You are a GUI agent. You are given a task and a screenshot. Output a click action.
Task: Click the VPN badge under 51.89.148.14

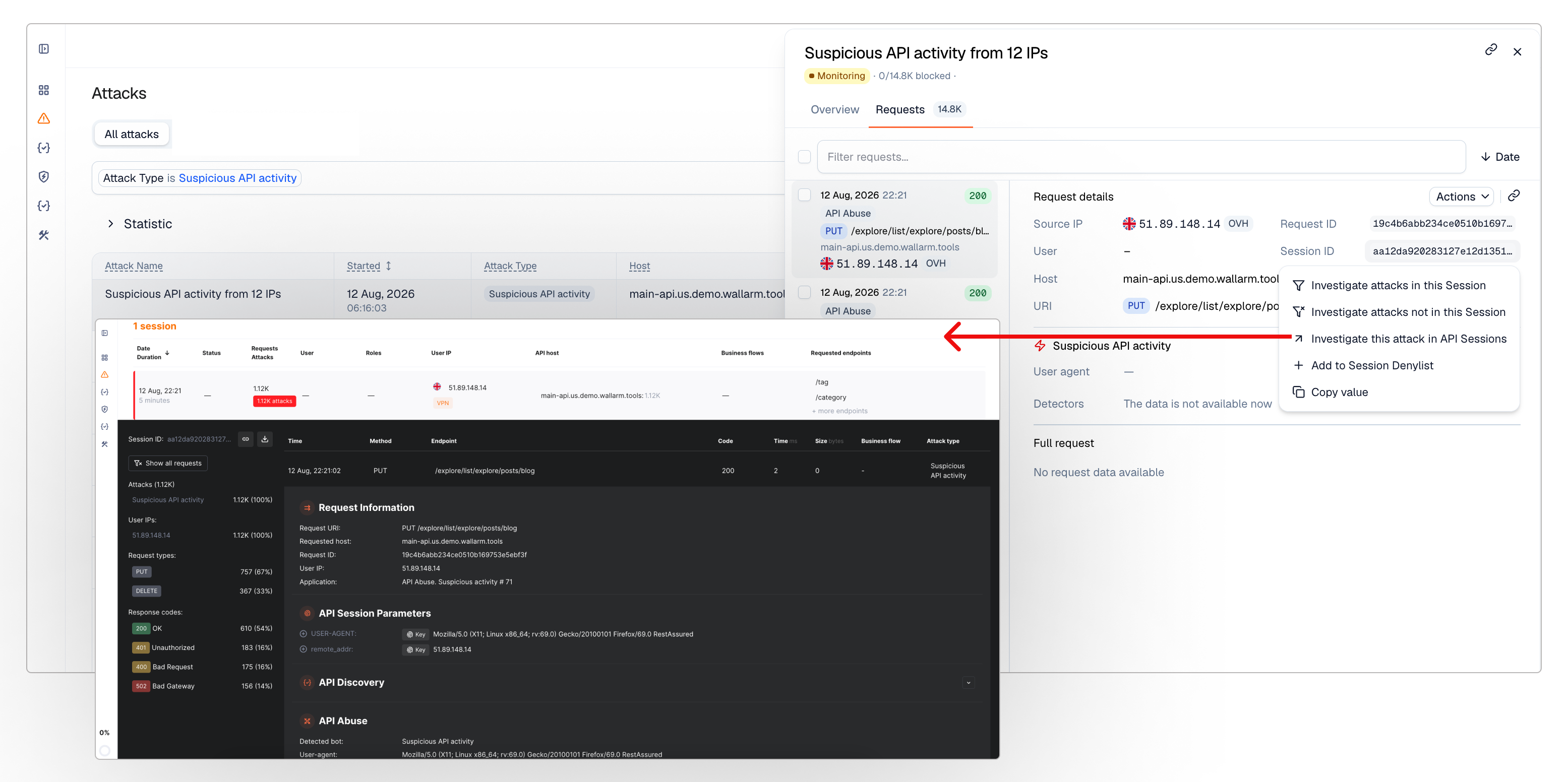coord(443,403)
